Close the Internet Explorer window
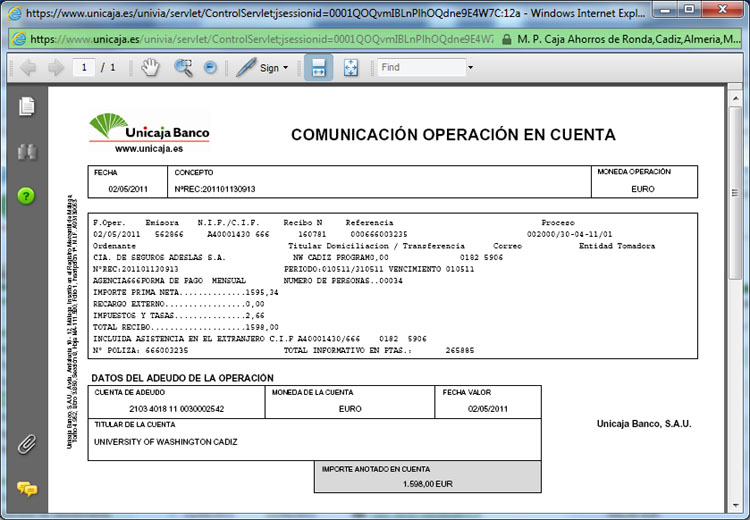750x520 pixels. 723,10
